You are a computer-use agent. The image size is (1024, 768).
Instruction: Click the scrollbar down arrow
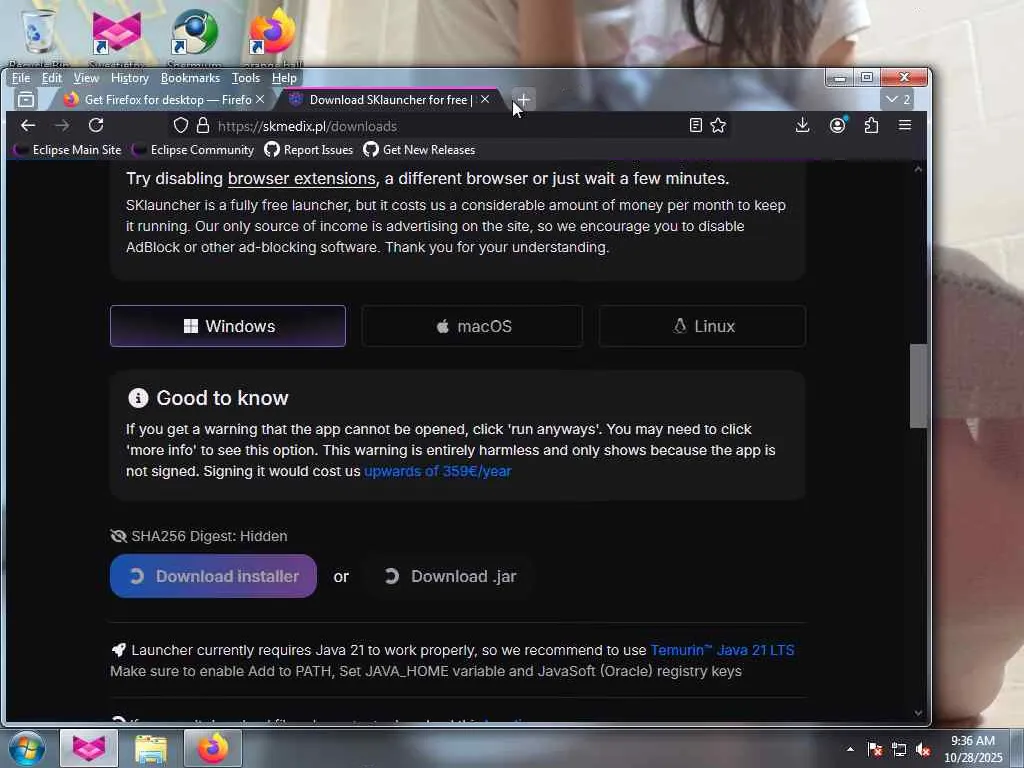coord(918,713)
